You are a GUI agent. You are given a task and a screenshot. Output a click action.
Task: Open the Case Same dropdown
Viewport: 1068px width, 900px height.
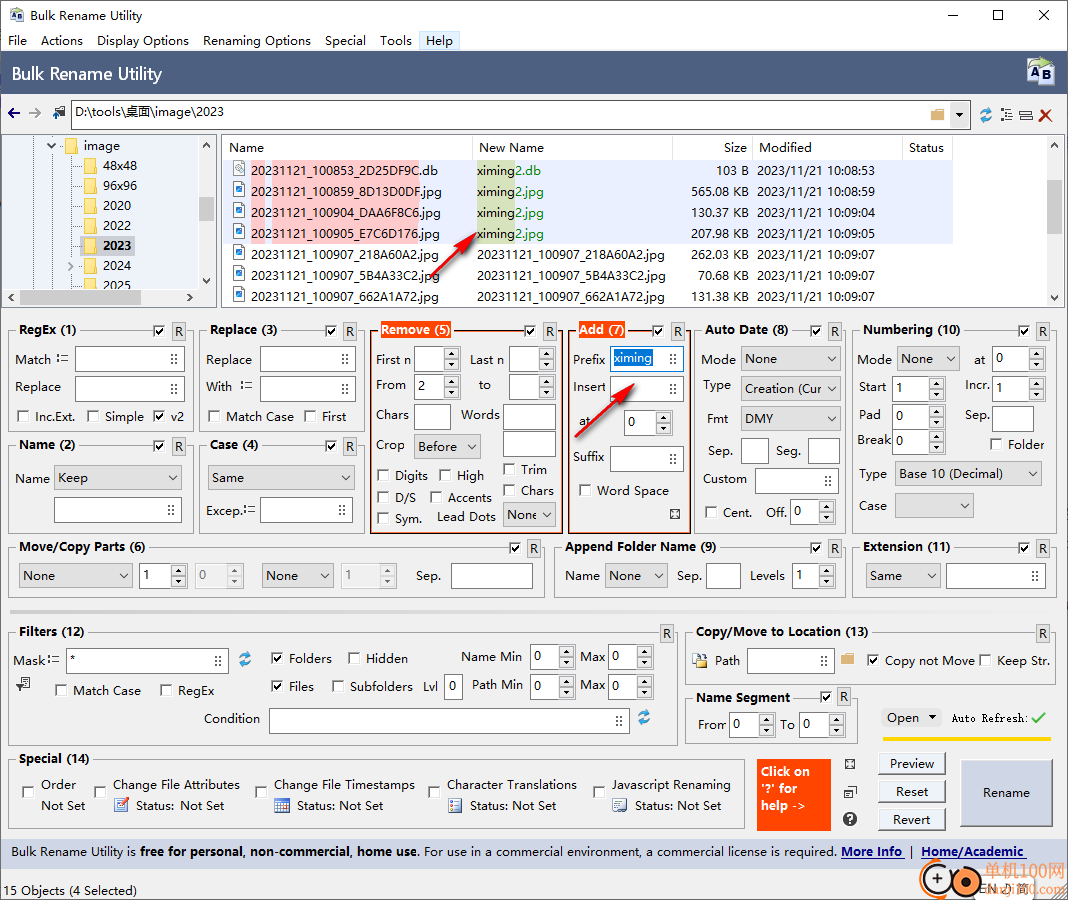(281, 478)
